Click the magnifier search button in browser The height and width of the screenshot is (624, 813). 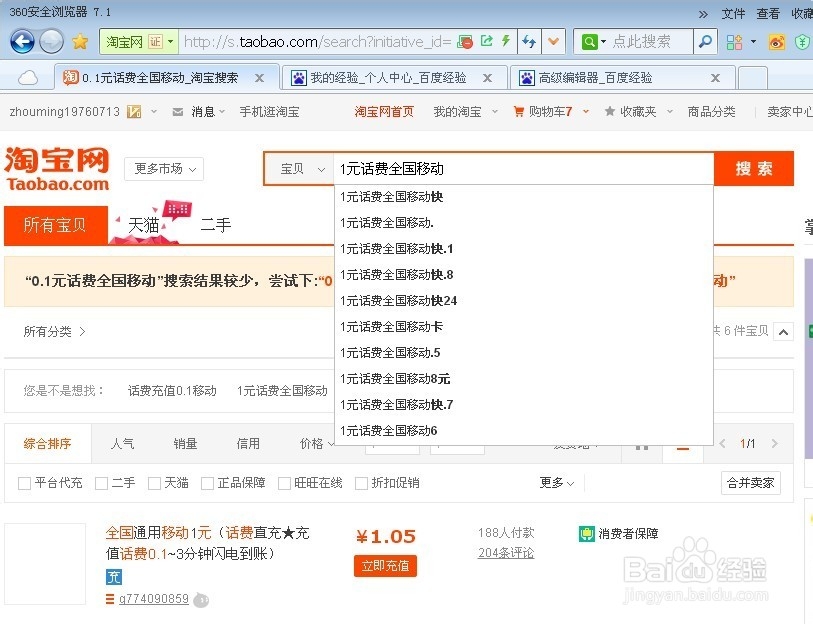point(705,41)
